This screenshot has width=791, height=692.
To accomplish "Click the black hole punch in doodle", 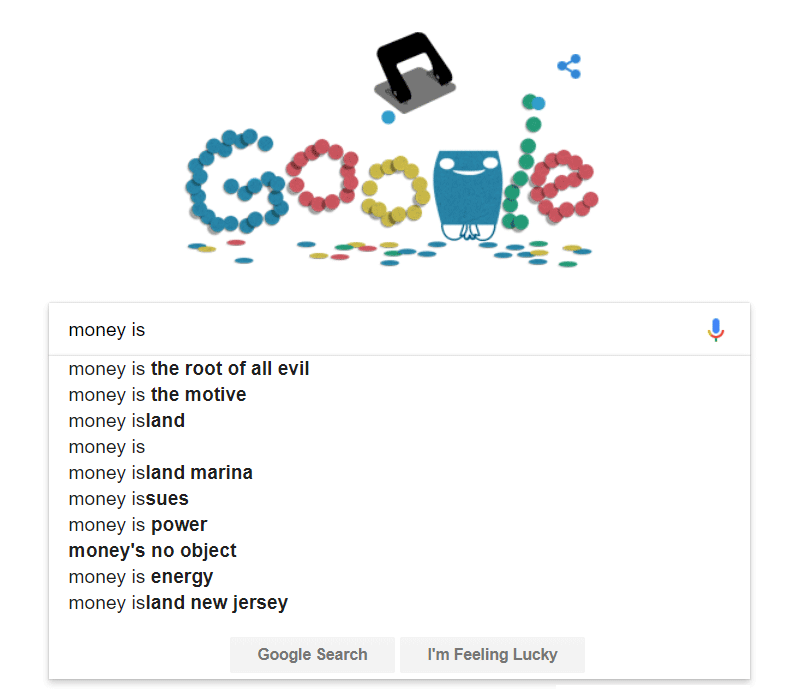I will [x=415, y=71].
